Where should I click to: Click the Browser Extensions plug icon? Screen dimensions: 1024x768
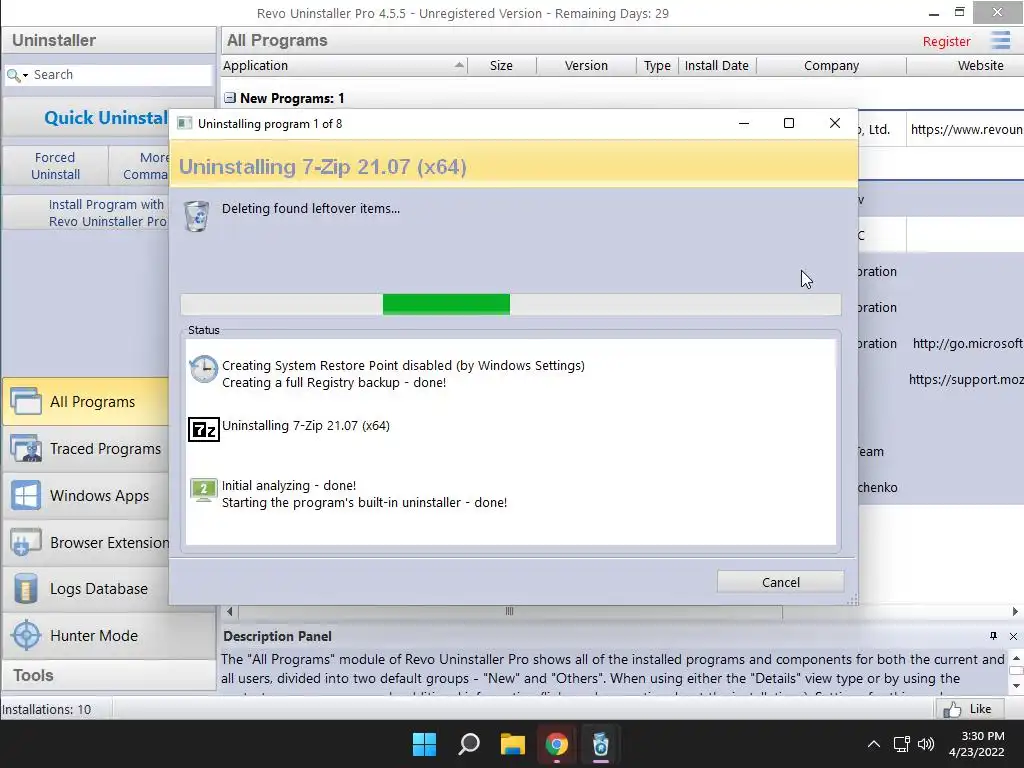(x=26, y=543)
